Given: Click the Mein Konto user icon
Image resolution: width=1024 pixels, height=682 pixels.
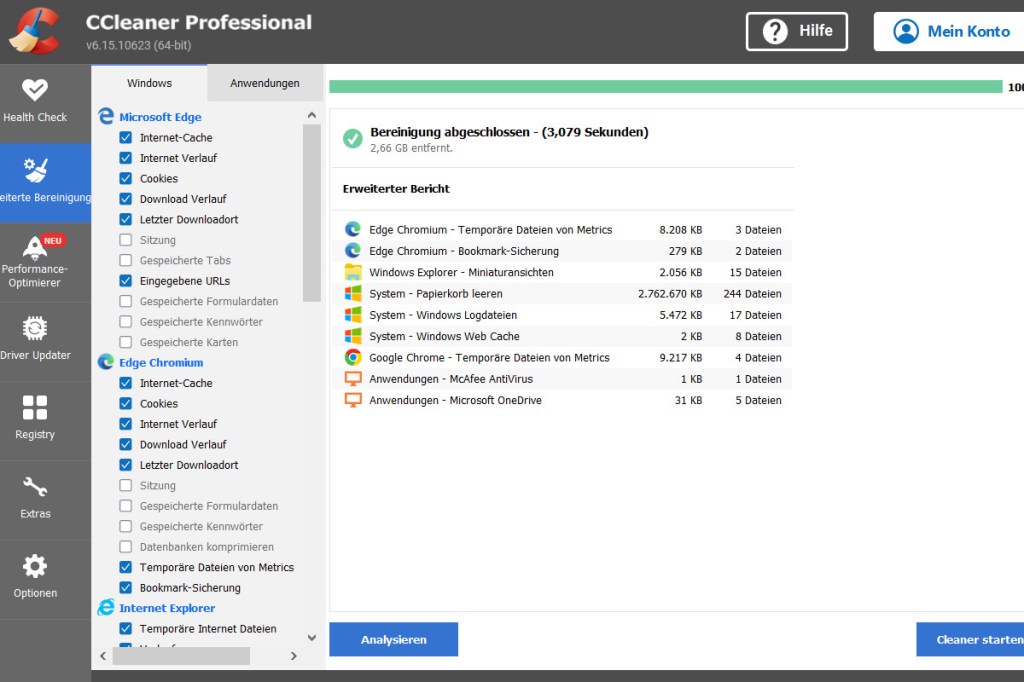Looking at the screenshot, I should (906, 31).
